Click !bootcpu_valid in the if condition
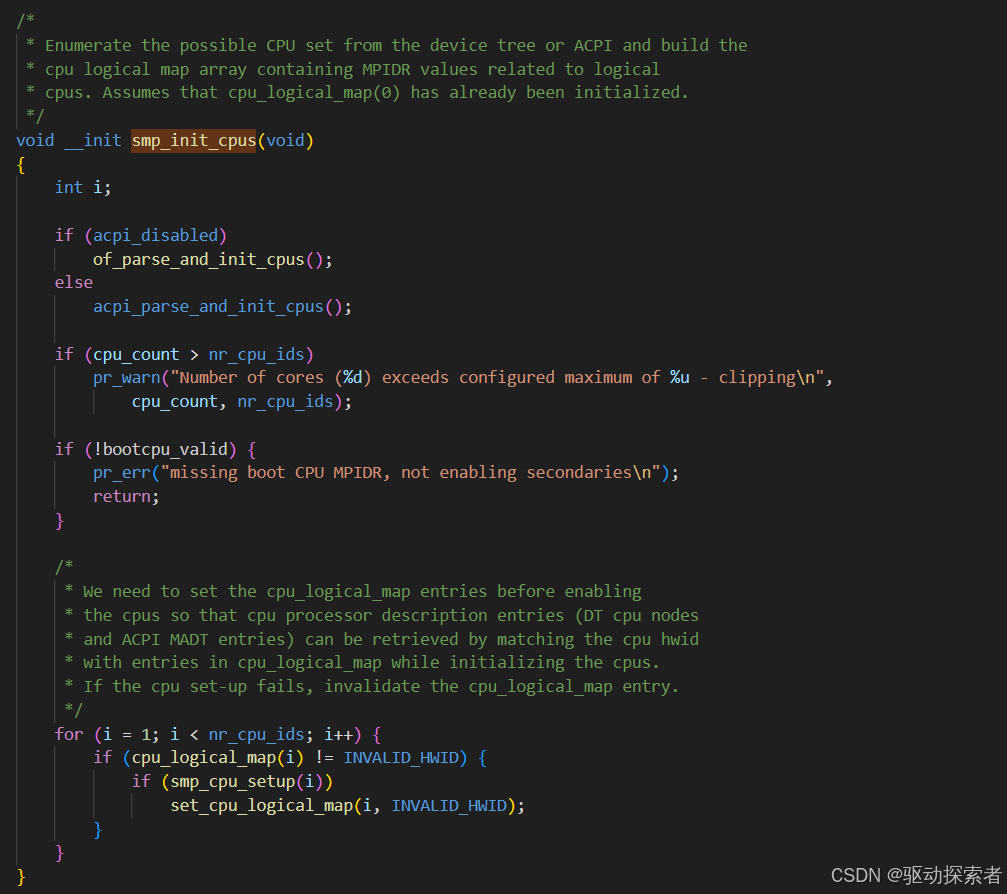Viewport: 1007px width, 894px height. pyautogui.click(x=161, y=450)
